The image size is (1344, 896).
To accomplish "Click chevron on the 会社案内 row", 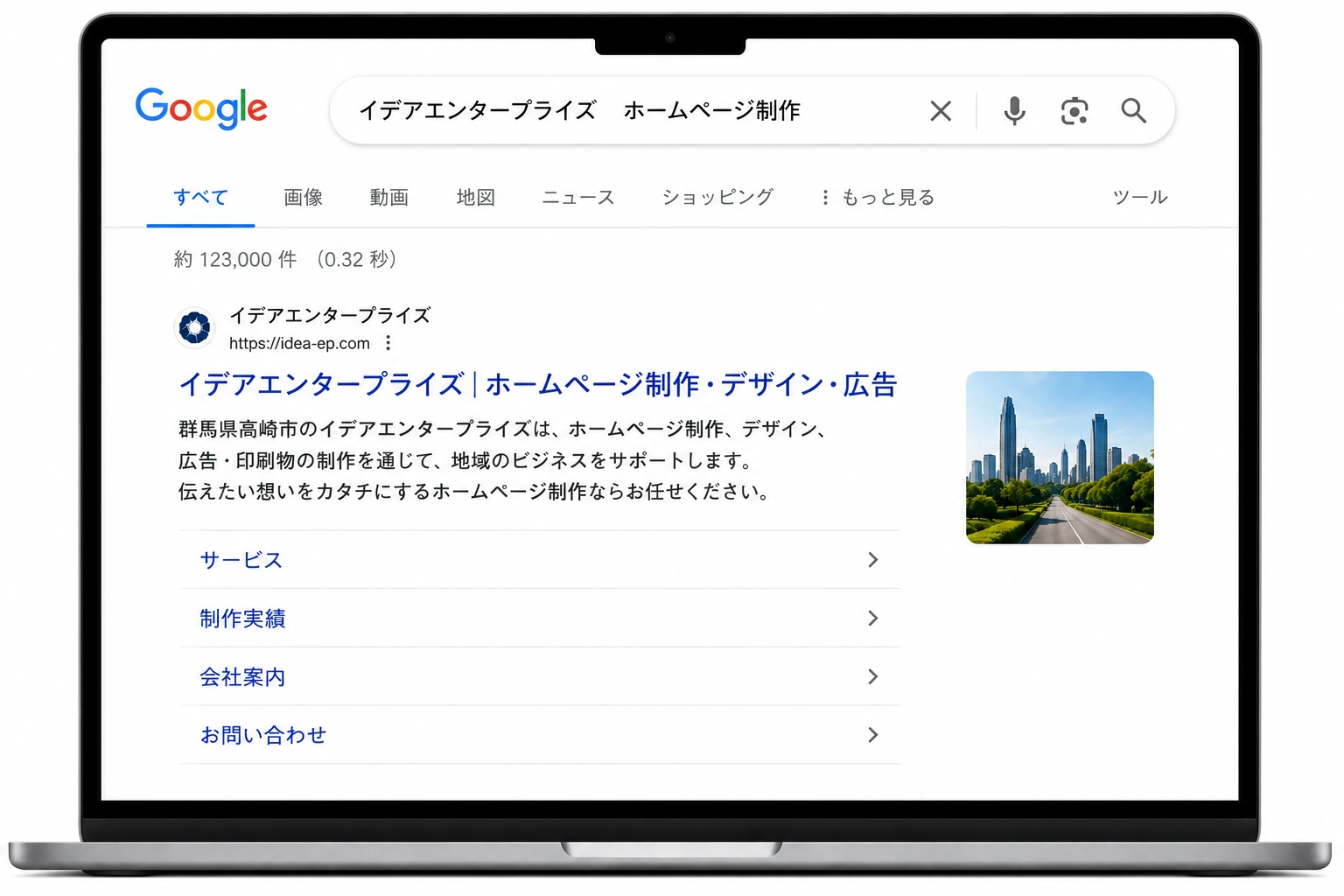I will pos(872,676).
